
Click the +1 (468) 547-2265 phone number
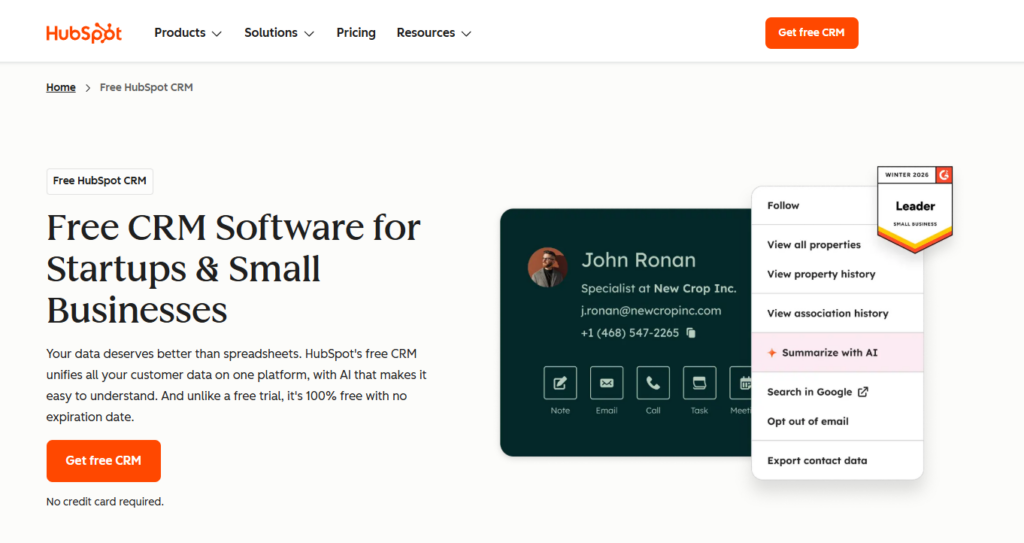[x=630, y=333]
